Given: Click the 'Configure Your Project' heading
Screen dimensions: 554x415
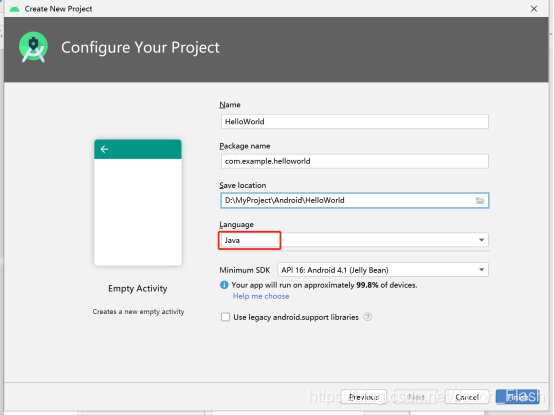Looking at the screenshot, I should (x=140, y=48).
